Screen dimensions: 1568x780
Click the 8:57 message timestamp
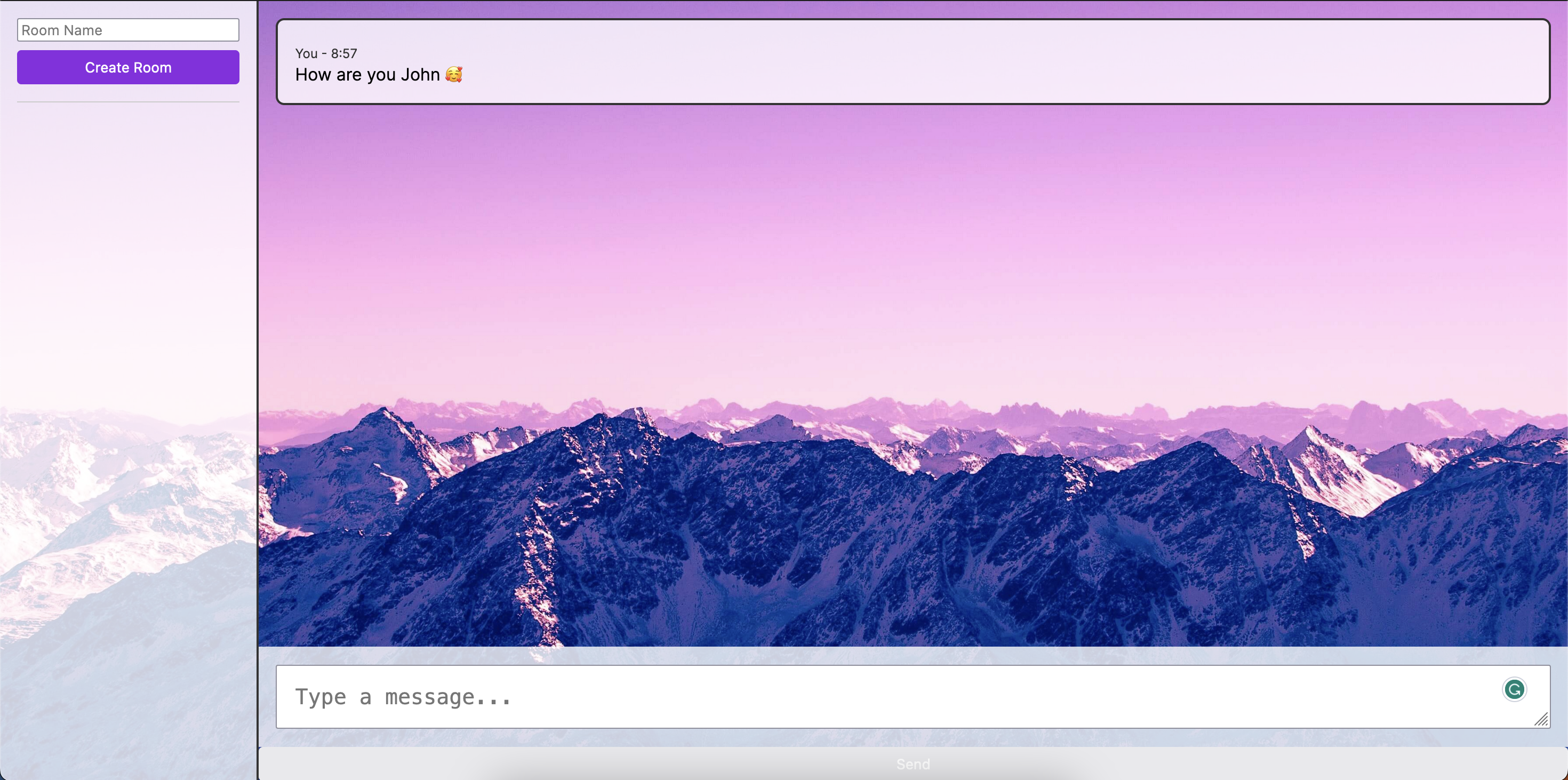[x=344, y=53]
